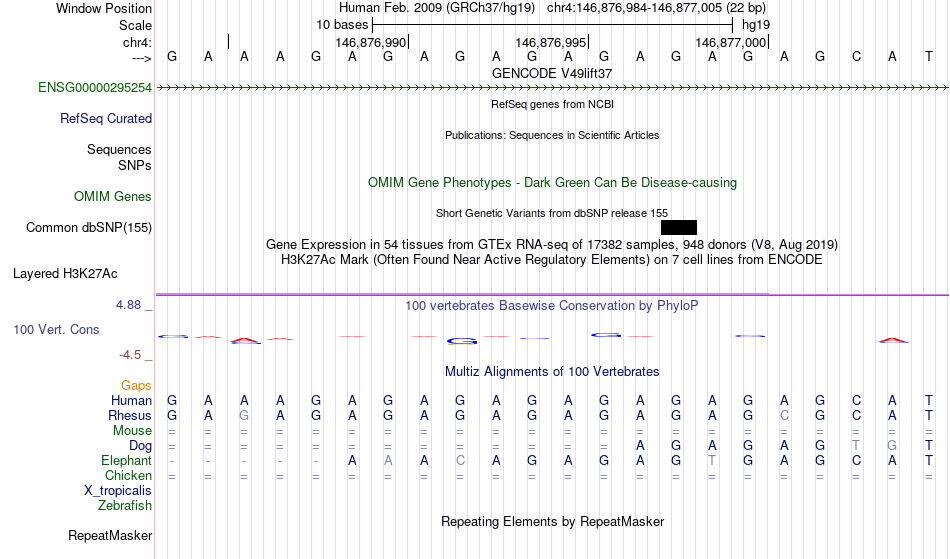Select the Chicken alignment row label
Screen dimensions: 950x559
pyautogui.click(x=128, y=475)
